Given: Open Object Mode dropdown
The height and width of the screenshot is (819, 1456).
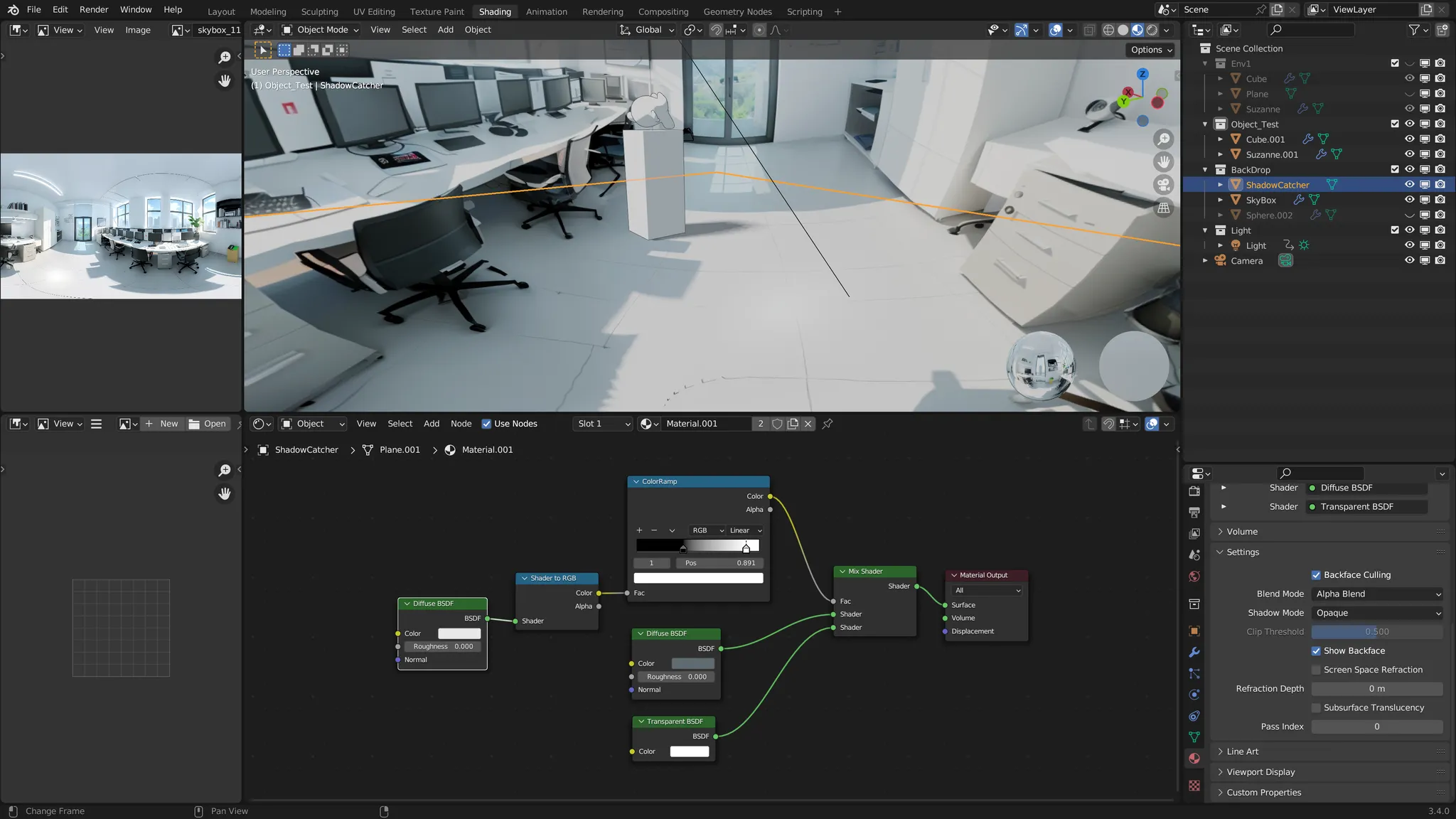Looking at the screenshot, I should pyautogui.click(x=321, y=30).
